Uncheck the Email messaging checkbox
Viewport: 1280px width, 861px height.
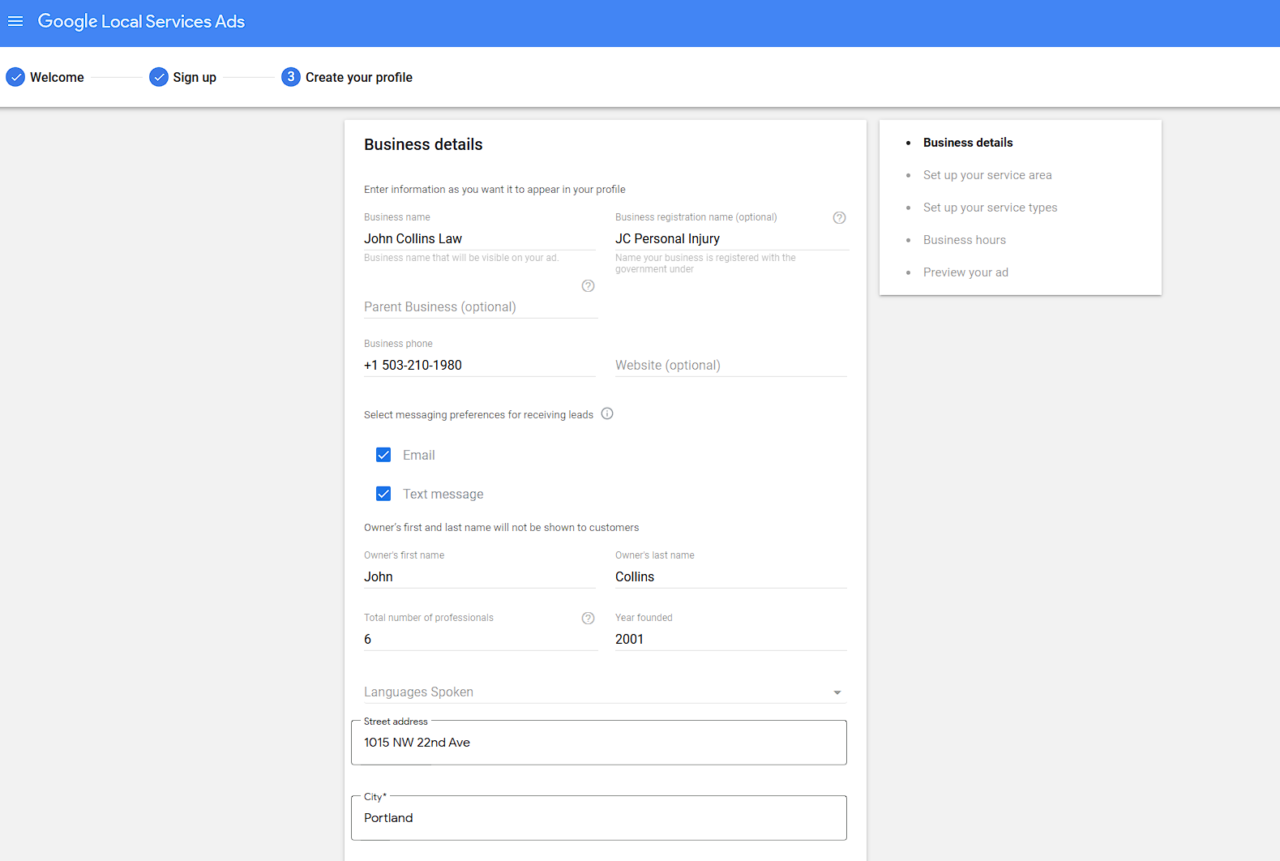383,455
